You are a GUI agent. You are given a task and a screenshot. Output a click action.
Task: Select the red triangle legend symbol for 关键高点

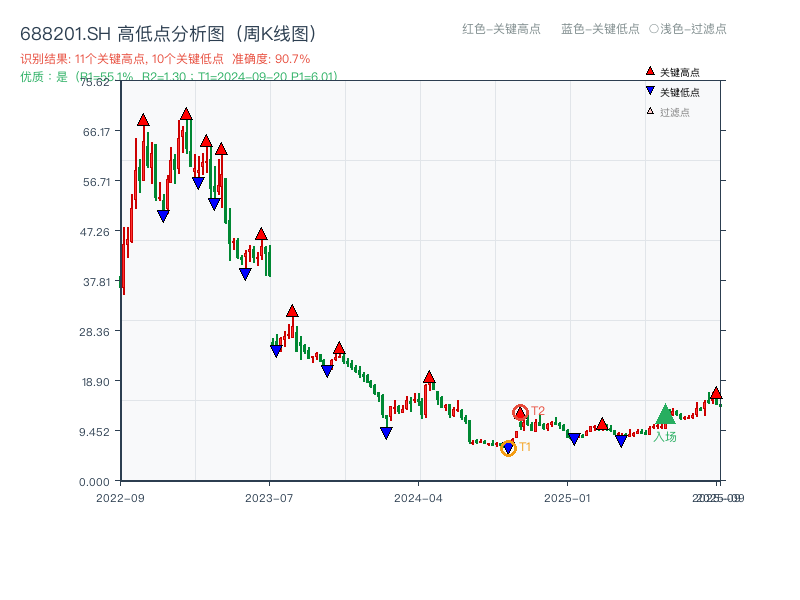click(x=650, y=71)
